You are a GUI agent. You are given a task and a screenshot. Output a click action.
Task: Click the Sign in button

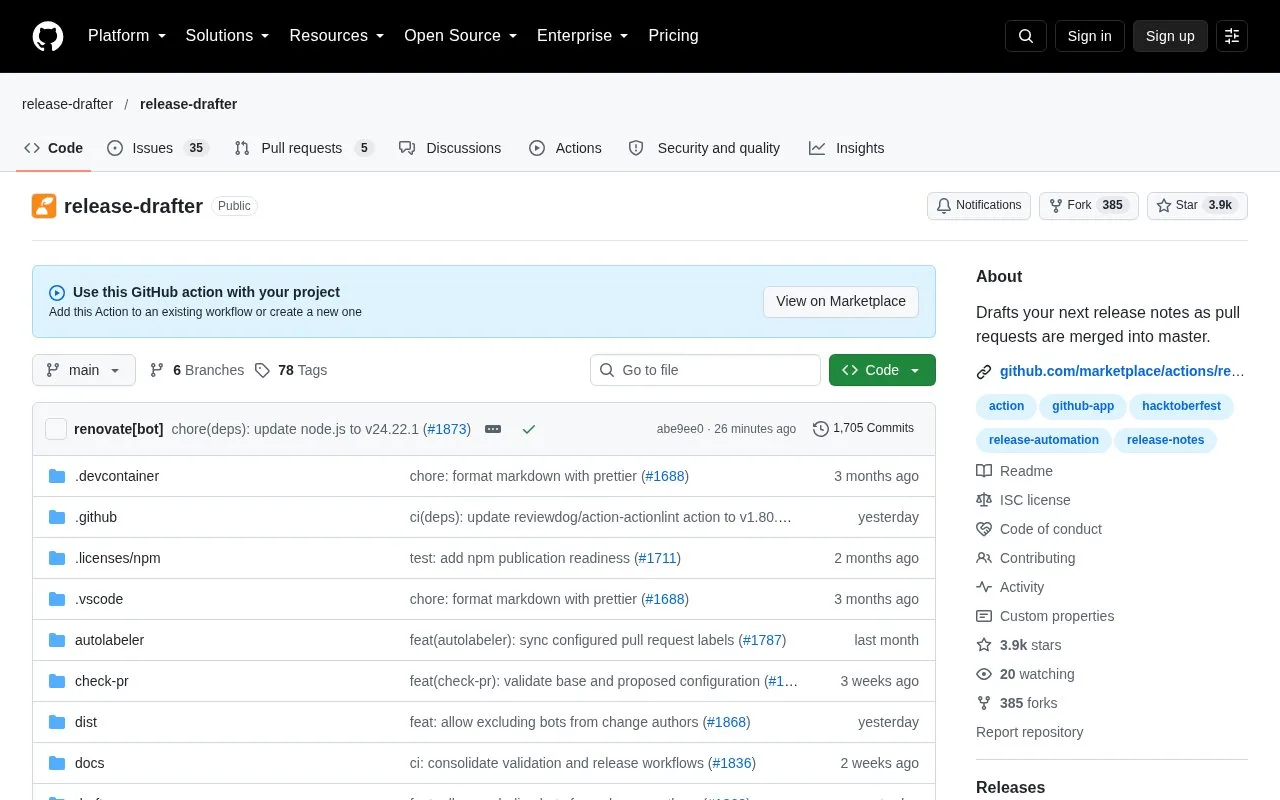pos(1089,36)
